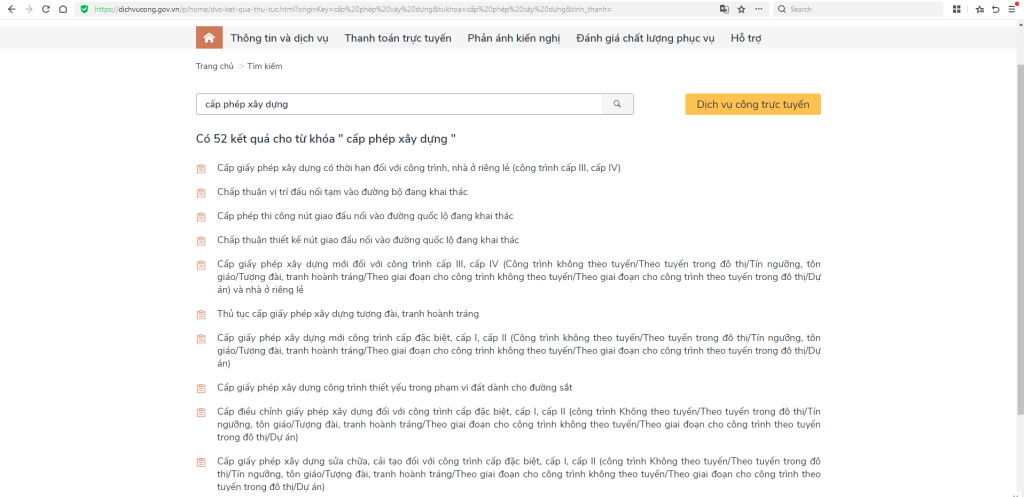Click the browser home page icon
The height and width of the screenshot is (497, 1024).
pyautogui.click(x=63, y=9)
